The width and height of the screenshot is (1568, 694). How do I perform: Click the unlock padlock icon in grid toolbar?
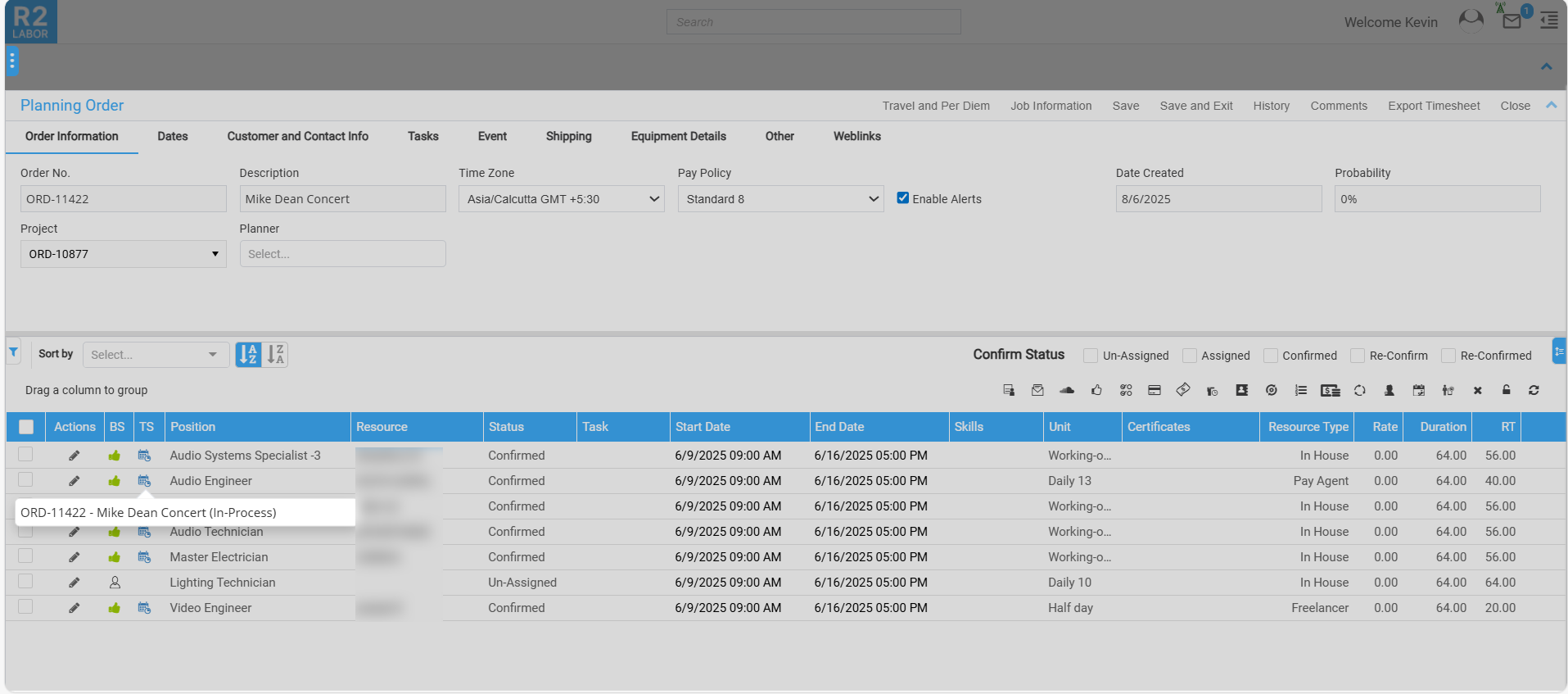[x=1506, y=390]
